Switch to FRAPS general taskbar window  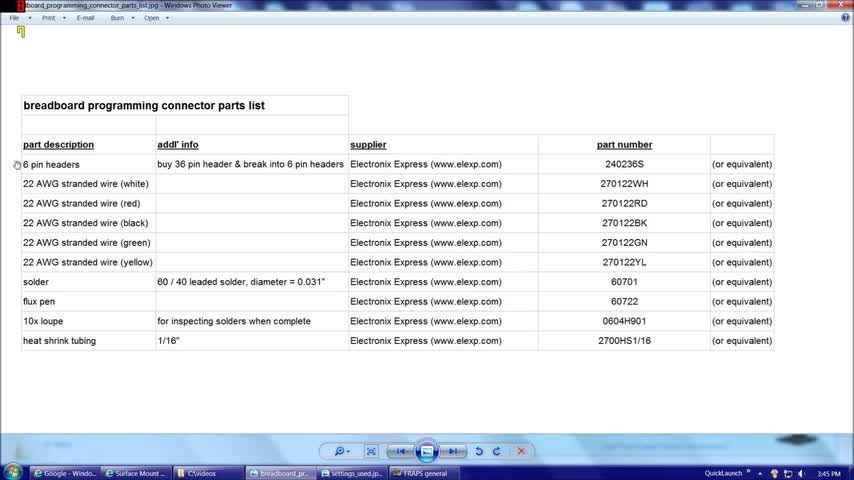423,473
